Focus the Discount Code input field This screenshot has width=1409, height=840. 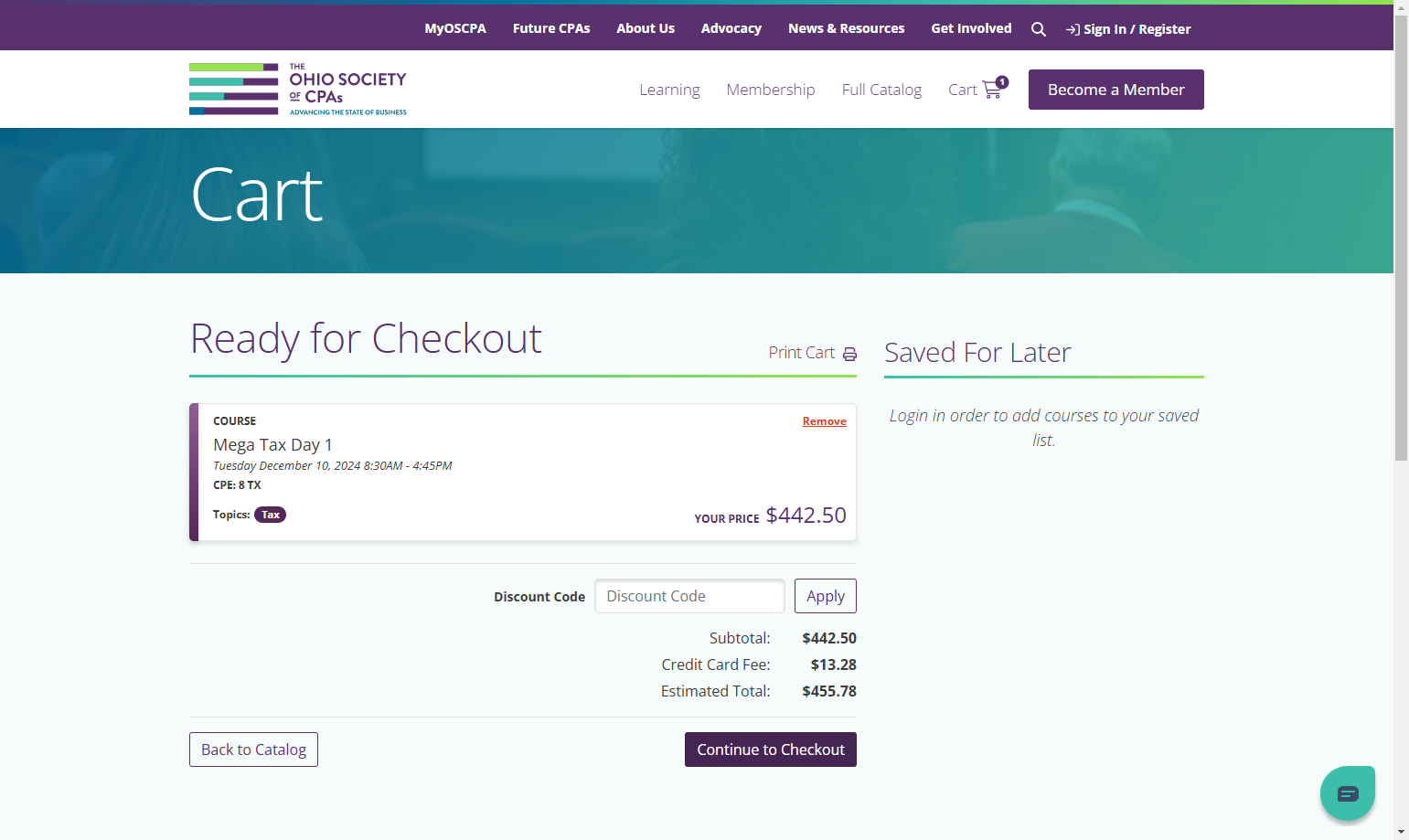point(689,596)
